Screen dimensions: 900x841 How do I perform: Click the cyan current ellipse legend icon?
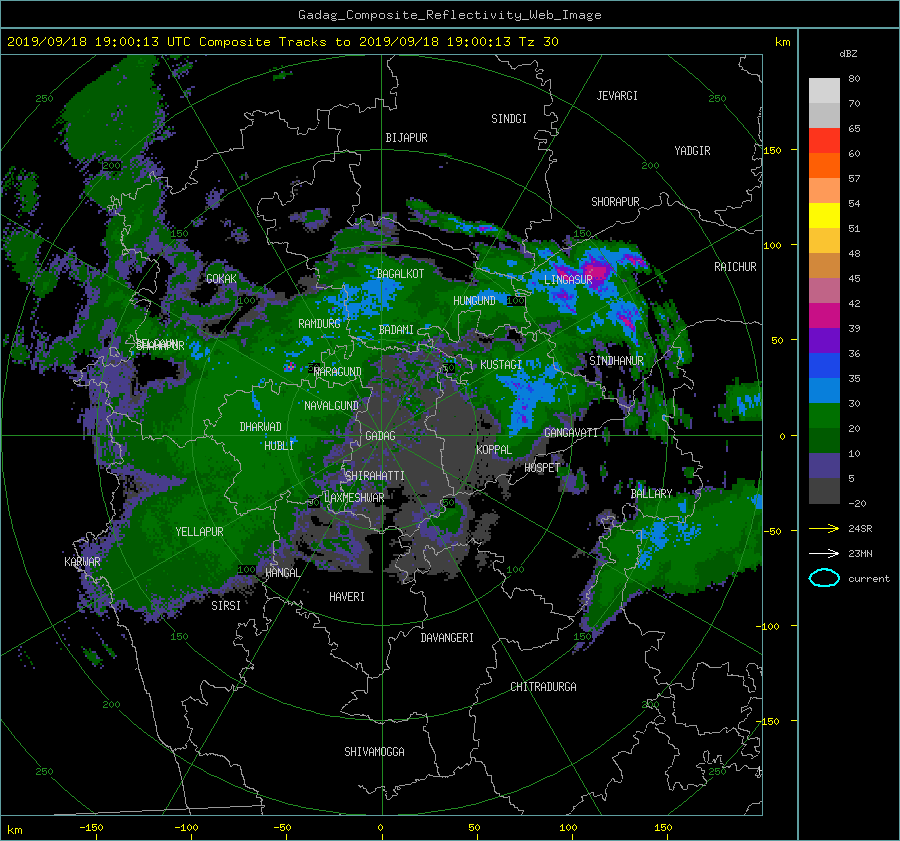824,578
